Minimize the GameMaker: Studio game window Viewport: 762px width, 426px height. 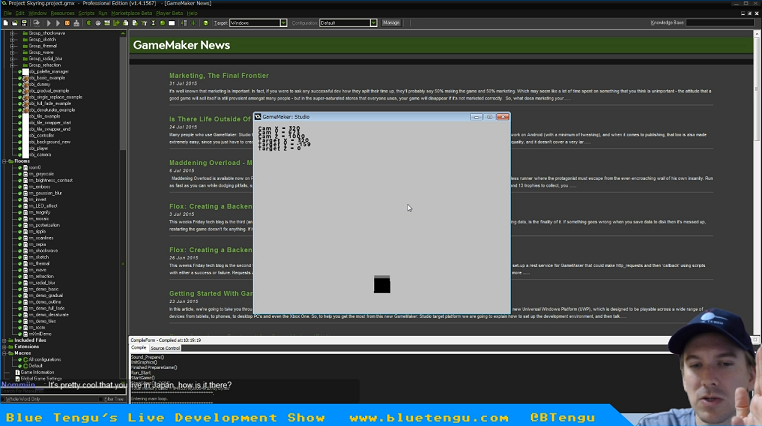[476, 117]
